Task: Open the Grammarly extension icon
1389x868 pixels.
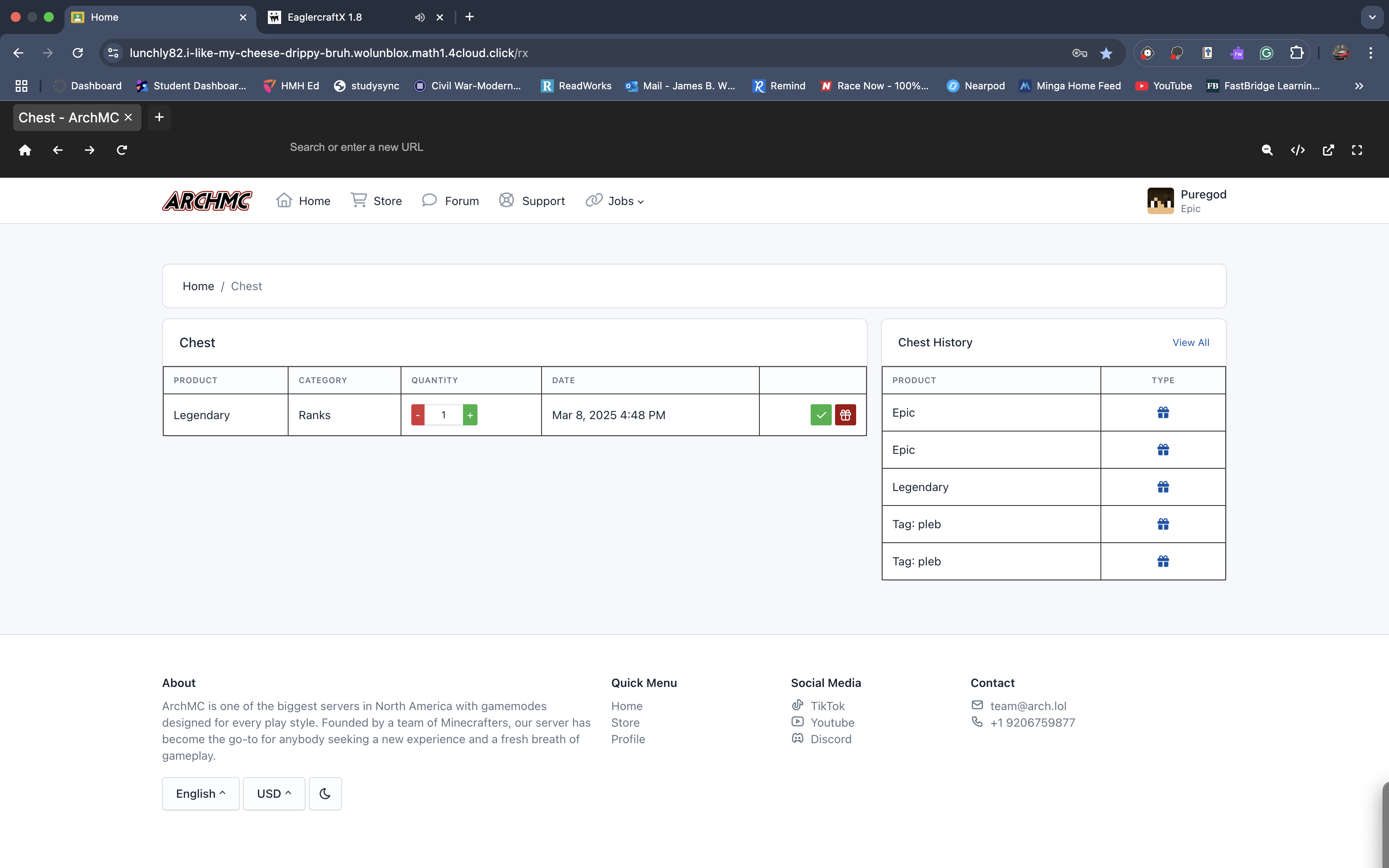Action: pyautogui.click(x=1266, y=53)
